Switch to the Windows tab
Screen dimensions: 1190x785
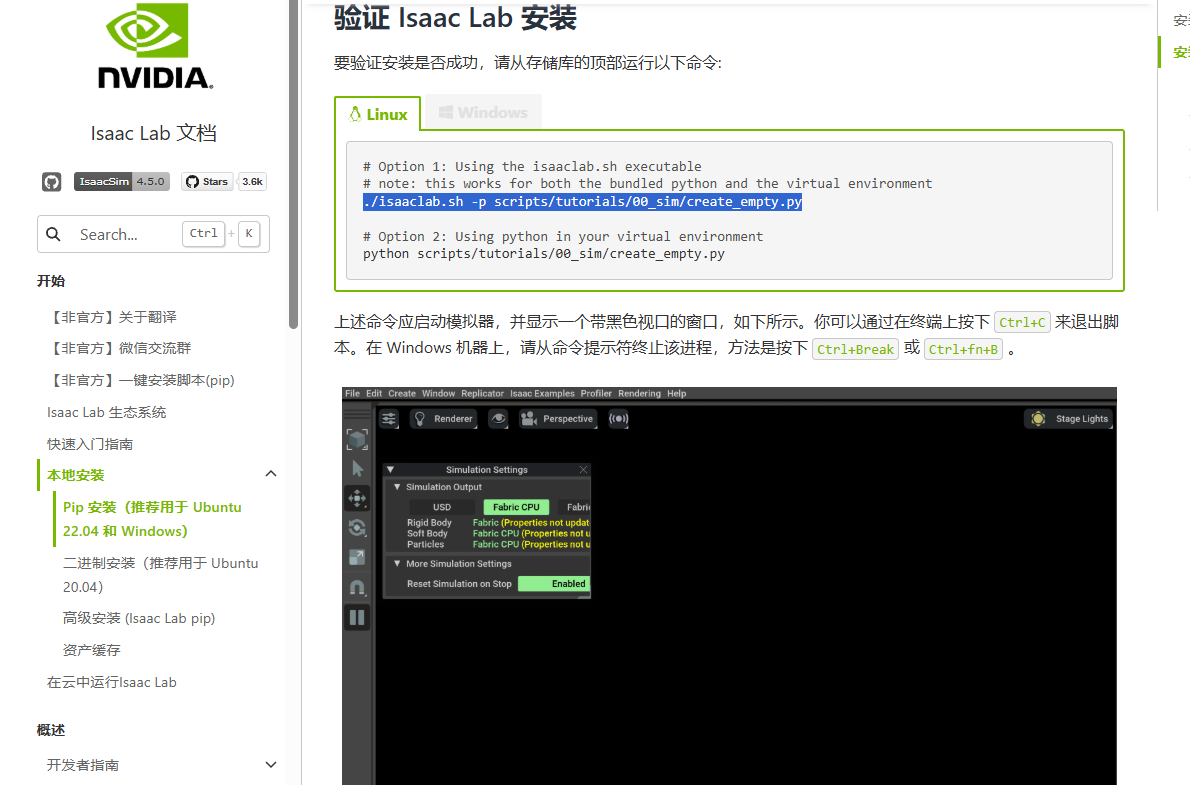[x=483, y=112]
